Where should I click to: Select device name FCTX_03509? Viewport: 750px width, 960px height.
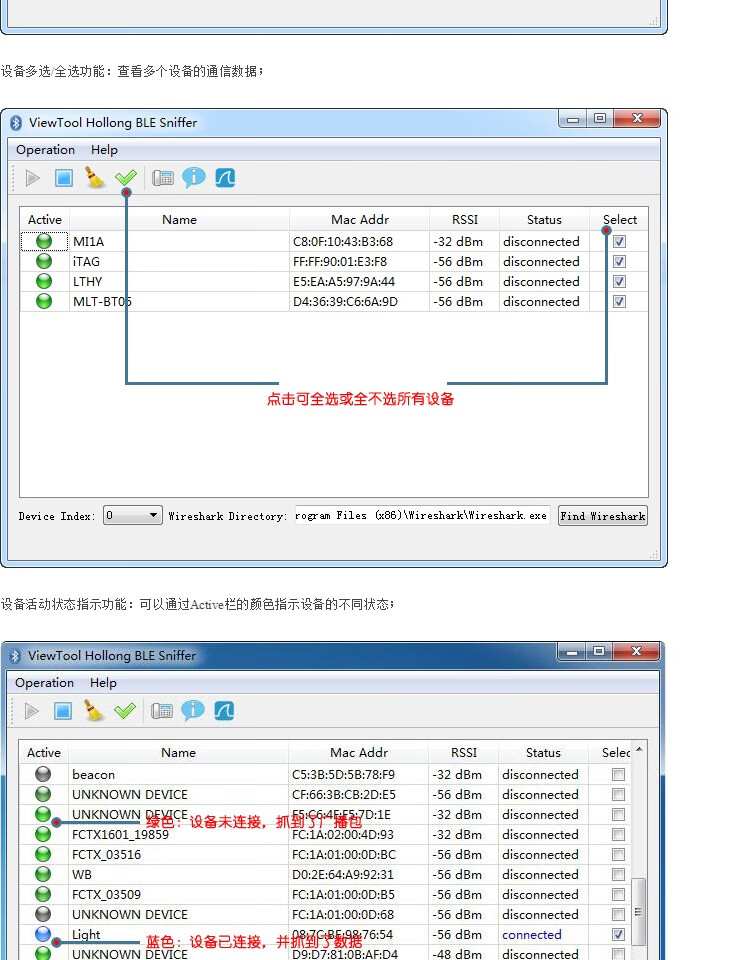pos(107,894)
